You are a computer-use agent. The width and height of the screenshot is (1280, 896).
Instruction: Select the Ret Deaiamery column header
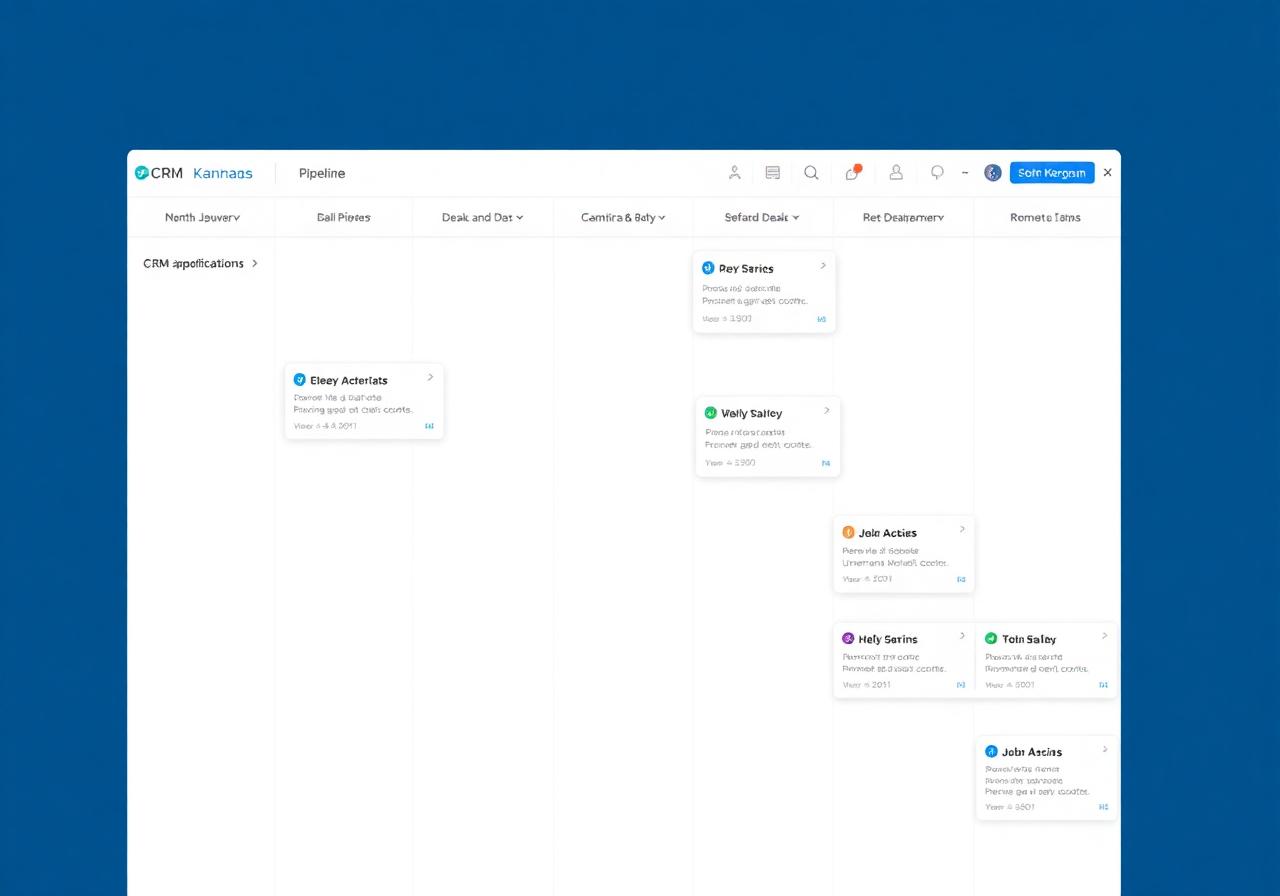point(903,217)
